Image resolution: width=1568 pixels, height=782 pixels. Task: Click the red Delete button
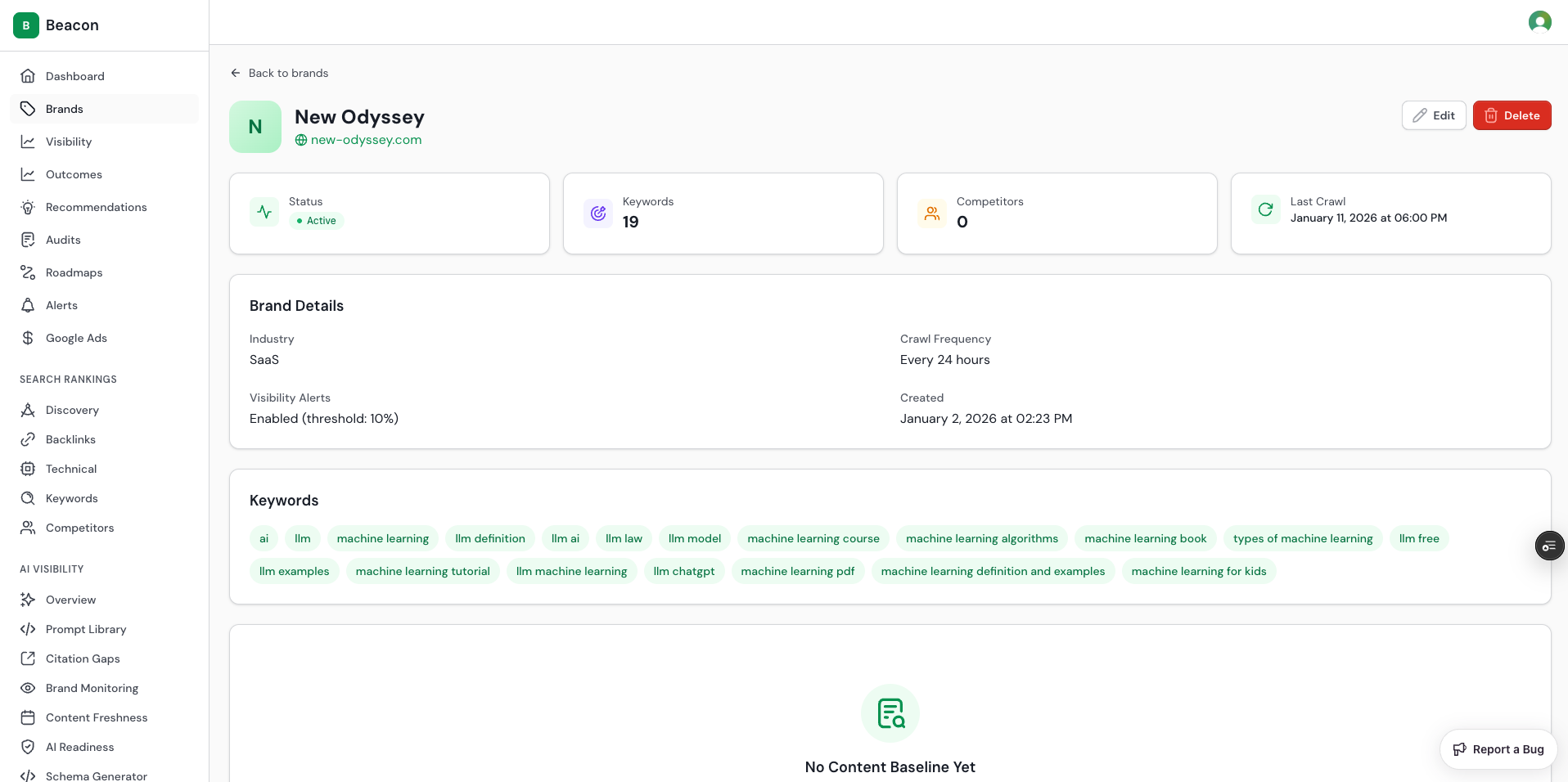pos(1512,115)
